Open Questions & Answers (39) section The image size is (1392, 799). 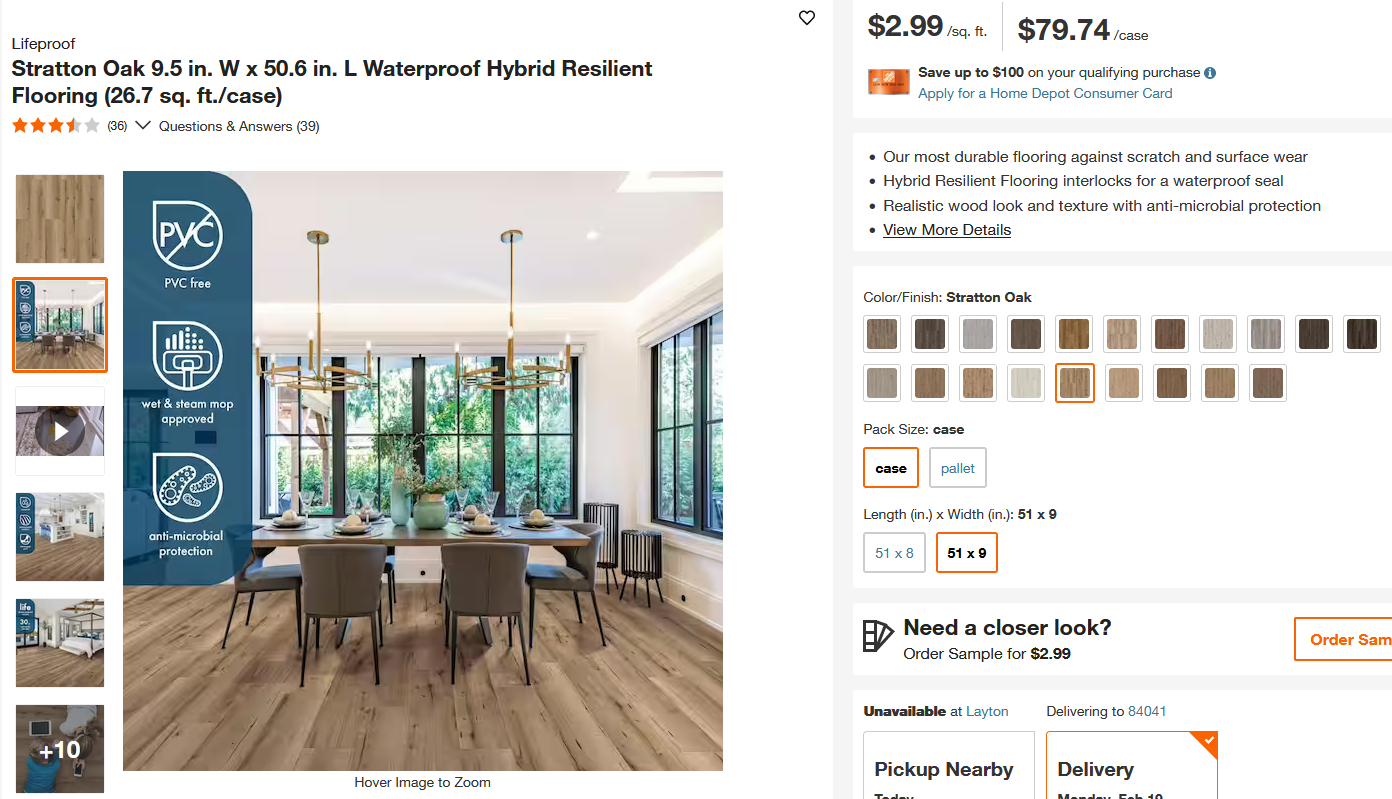pos(239,126)
